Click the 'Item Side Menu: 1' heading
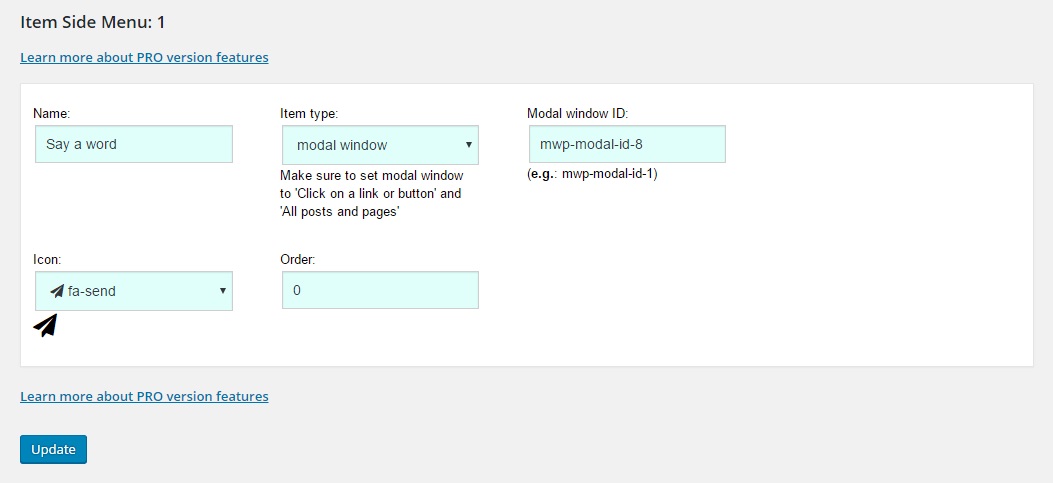The width and height of the screenshot is (1053, 483). [93, 20]
